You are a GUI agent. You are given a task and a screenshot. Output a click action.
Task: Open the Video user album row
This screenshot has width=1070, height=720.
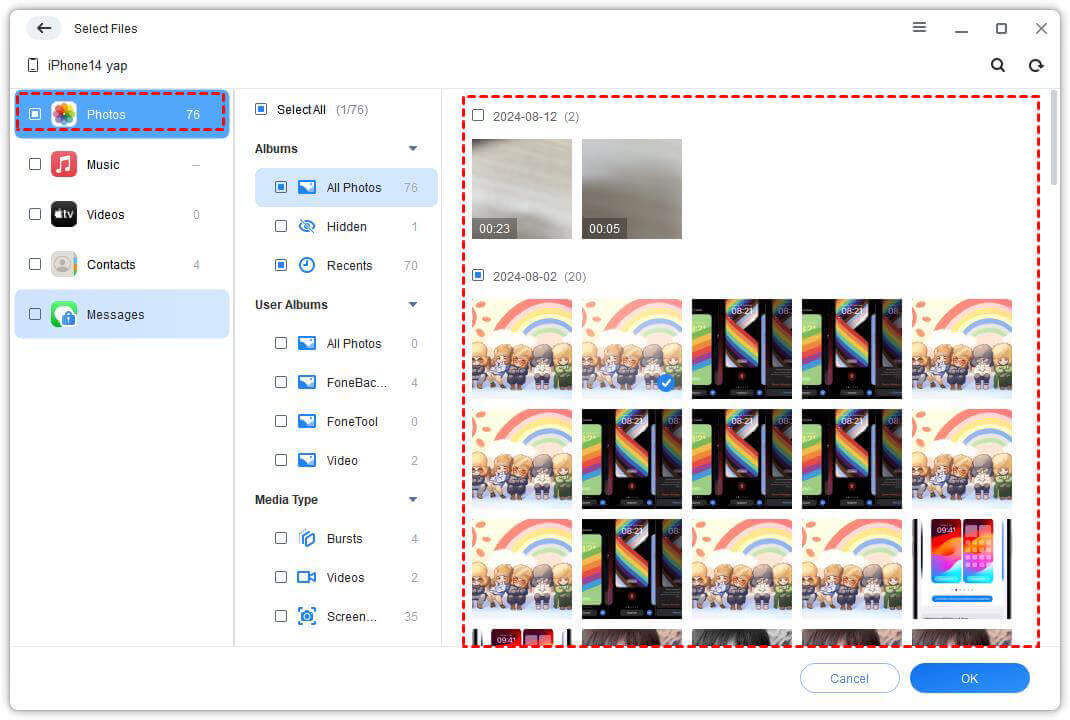346,460
